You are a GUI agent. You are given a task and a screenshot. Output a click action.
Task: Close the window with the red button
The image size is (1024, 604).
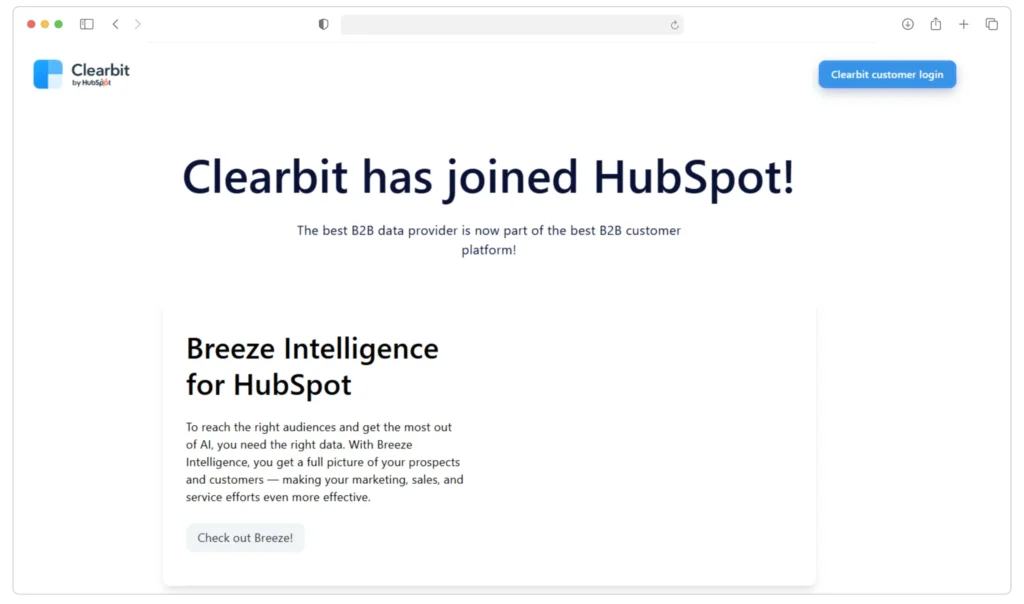tap(31, 24)
